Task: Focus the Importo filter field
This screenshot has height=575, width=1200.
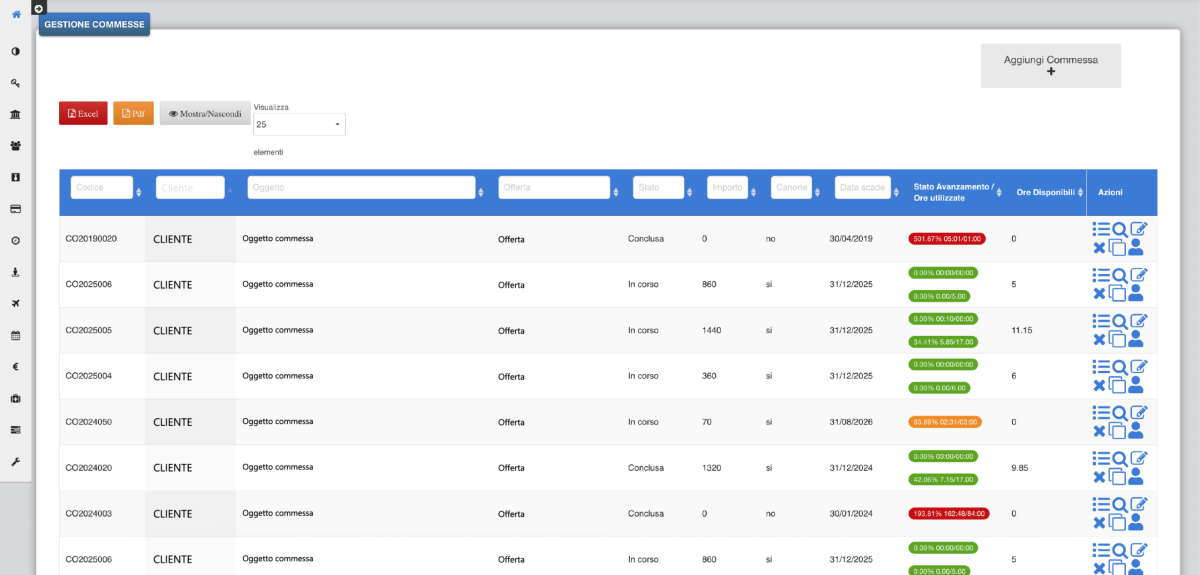Action: tap(727, 188)
